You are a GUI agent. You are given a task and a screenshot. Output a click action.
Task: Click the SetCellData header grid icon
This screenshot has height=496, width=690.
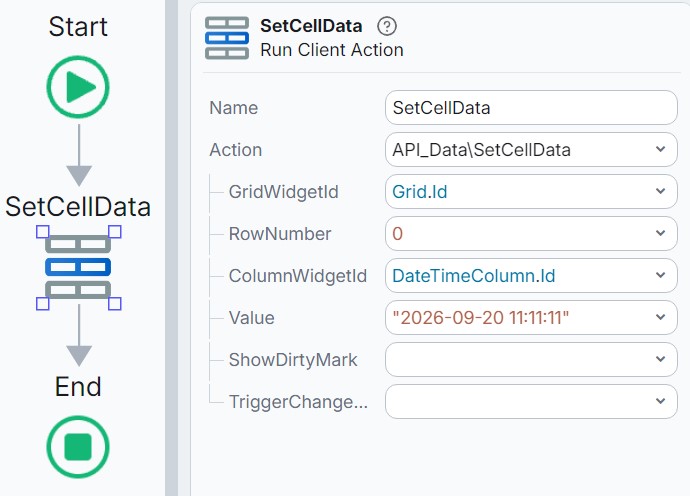227,38
